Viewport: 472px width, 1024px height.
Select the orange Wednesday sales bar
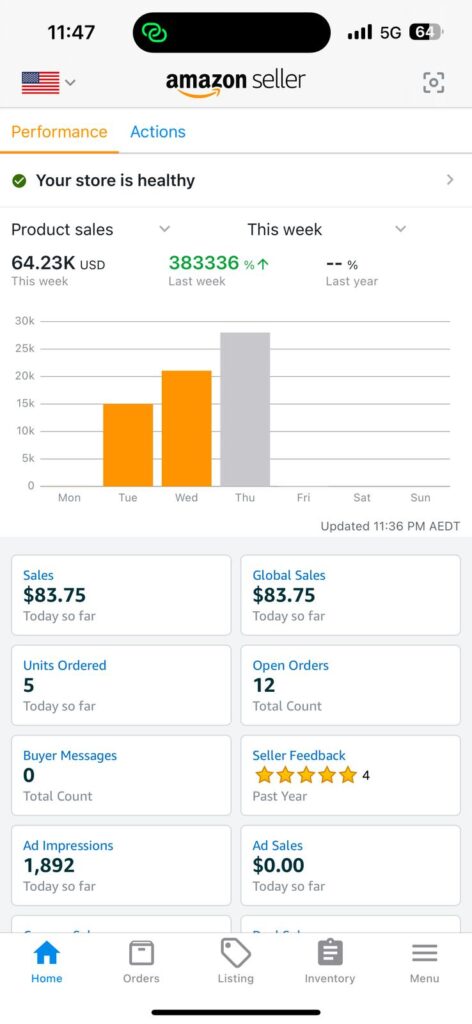(x=187, y=428)
